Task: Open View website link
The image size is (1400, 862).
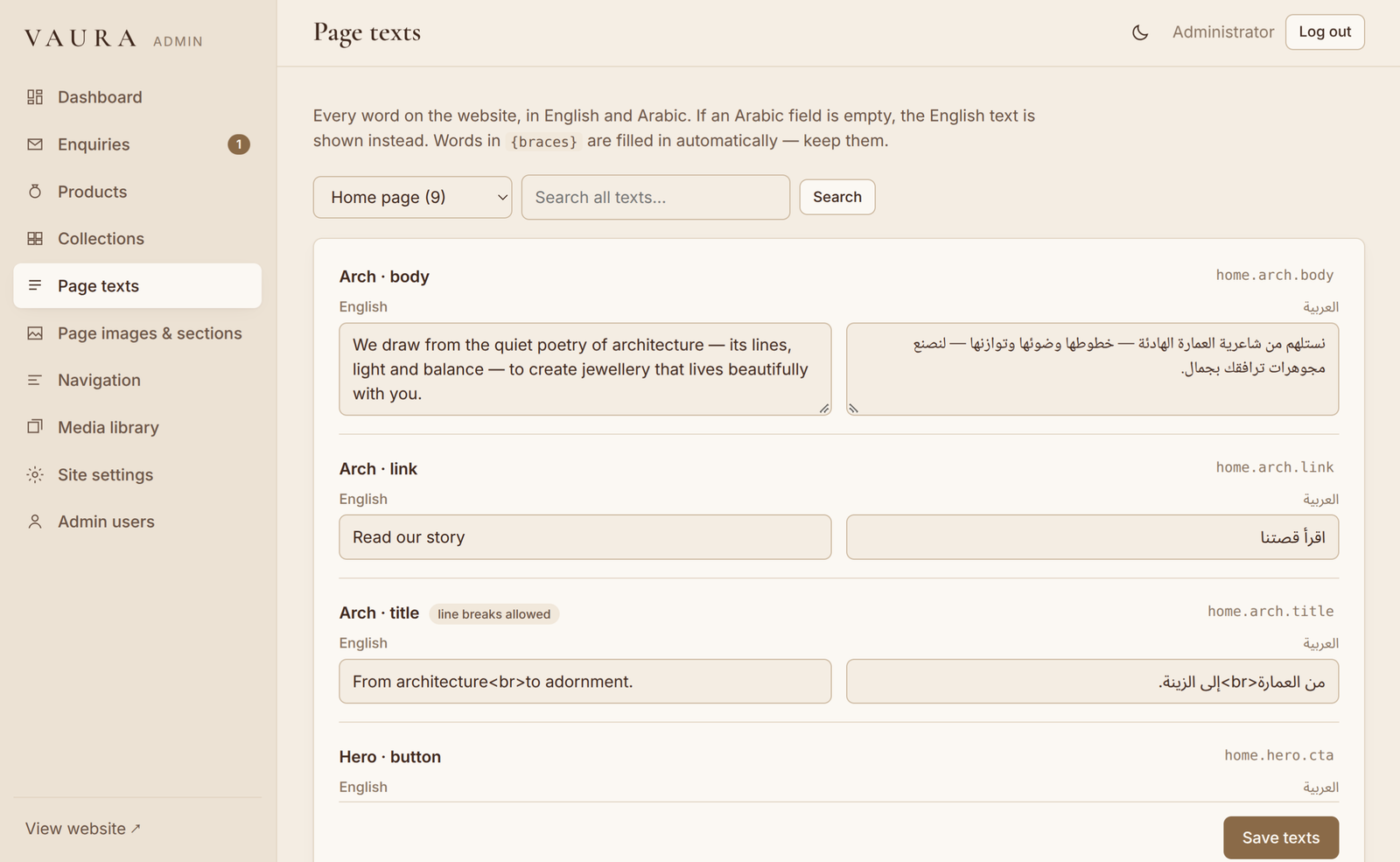Action: click(83, 829)
